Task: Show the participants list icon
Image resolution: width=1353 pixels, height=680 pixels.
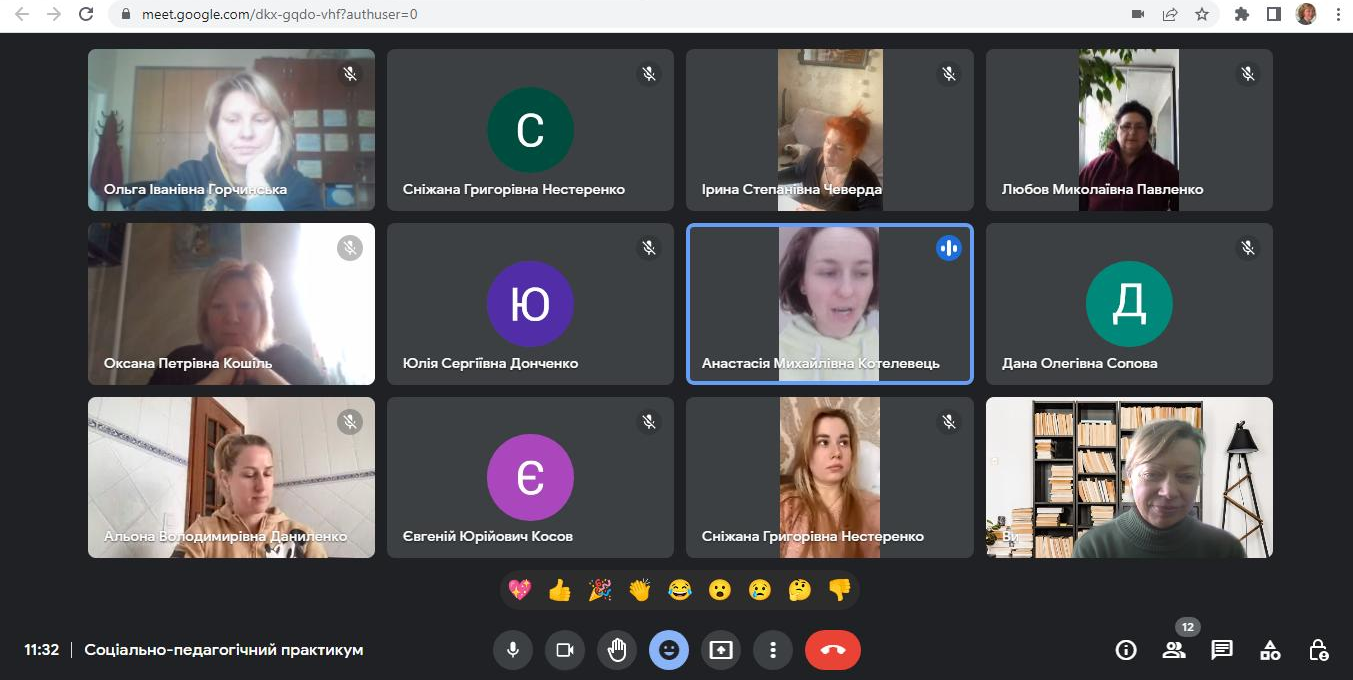Action: (1174, 650)
